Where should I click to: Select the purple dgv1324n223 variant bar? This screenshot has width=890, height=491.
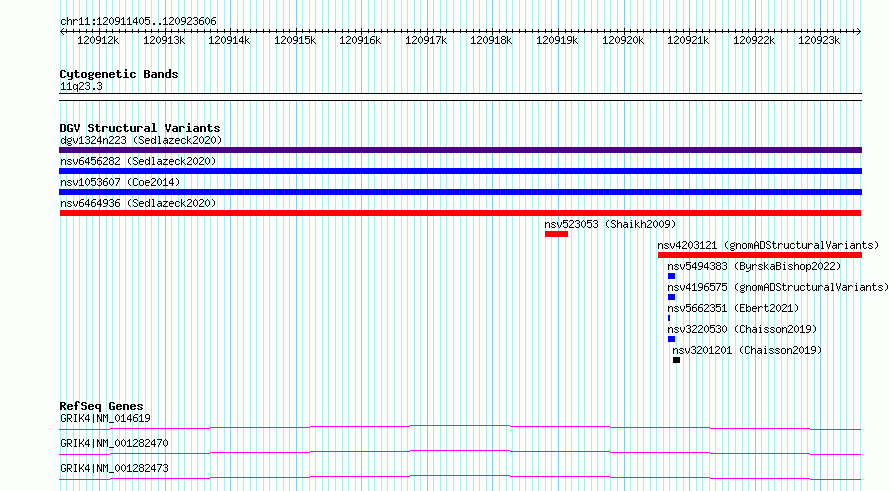[x=460, y=150]
